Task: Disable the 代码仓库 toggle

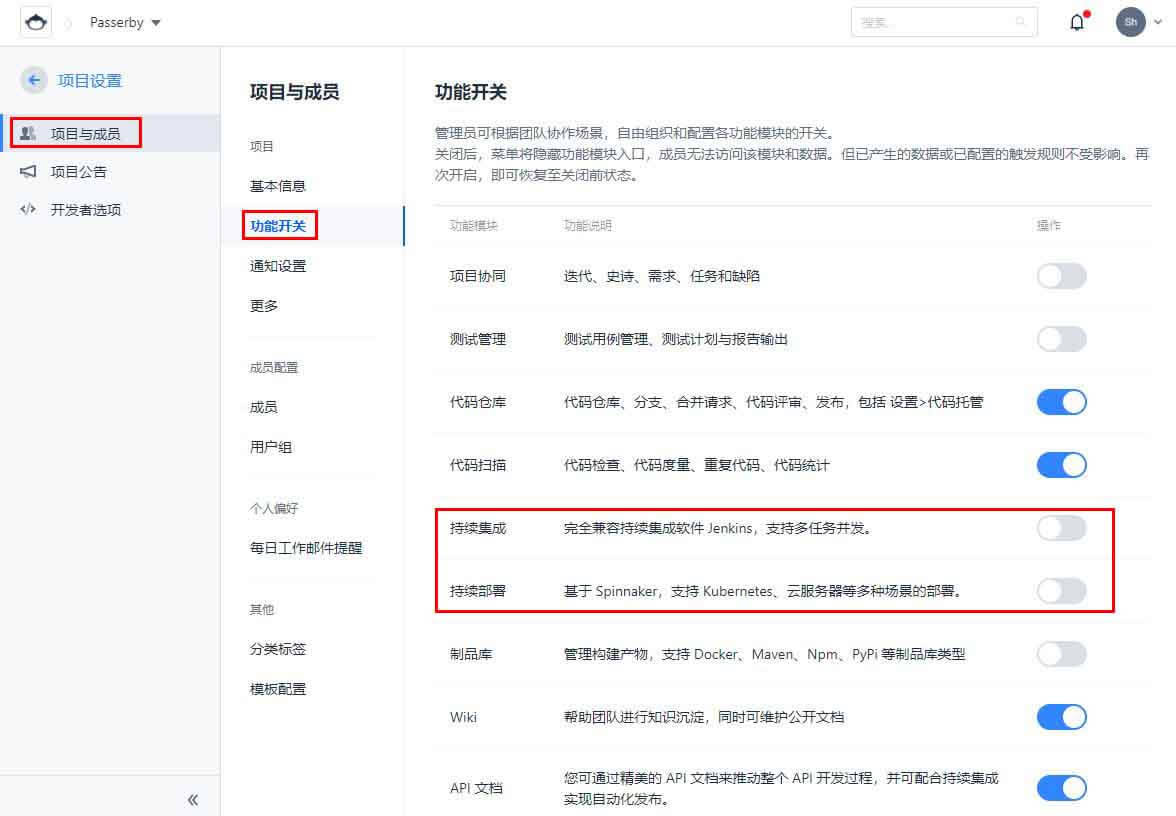Action: pyautogui.click(x=1061, y=402)
